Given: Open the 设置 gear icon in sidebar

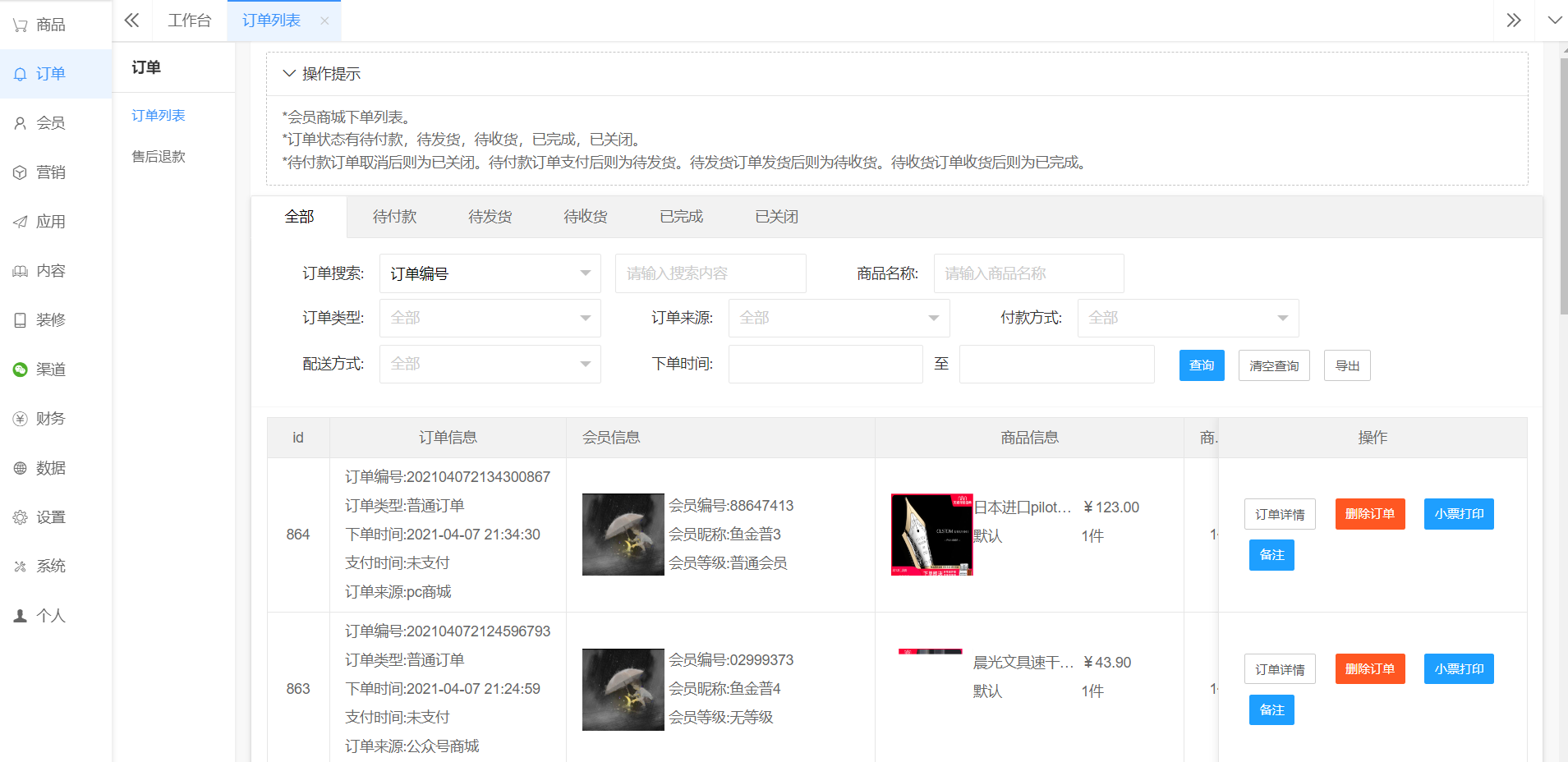Looking at the screenshot, I should (x=21, y=517).
